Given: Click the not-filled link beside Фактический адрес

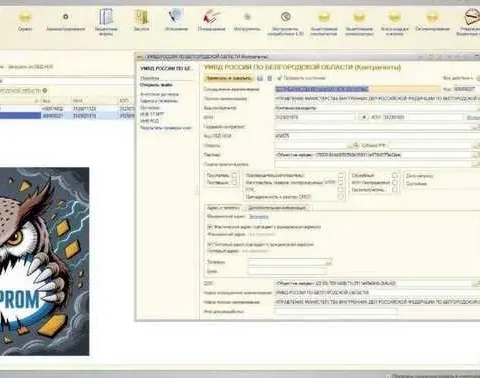Looking at the screenshot, I should (x=262, y=234).
